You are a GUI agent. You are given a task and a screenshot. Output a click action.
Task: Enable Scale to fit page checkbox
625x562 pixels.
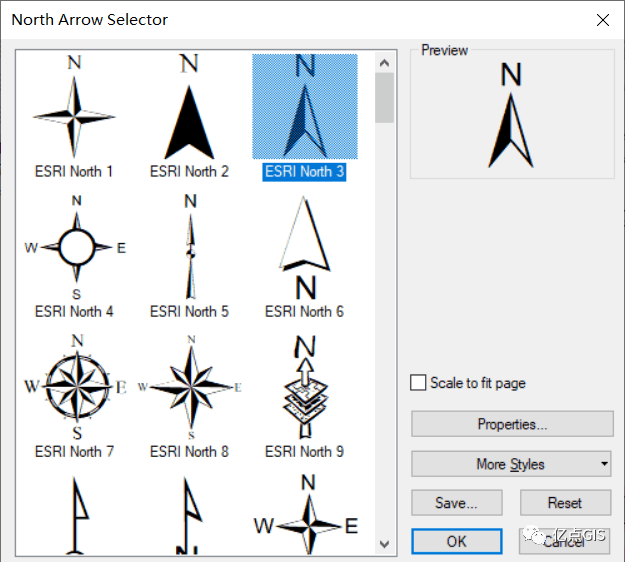point(418,383)
